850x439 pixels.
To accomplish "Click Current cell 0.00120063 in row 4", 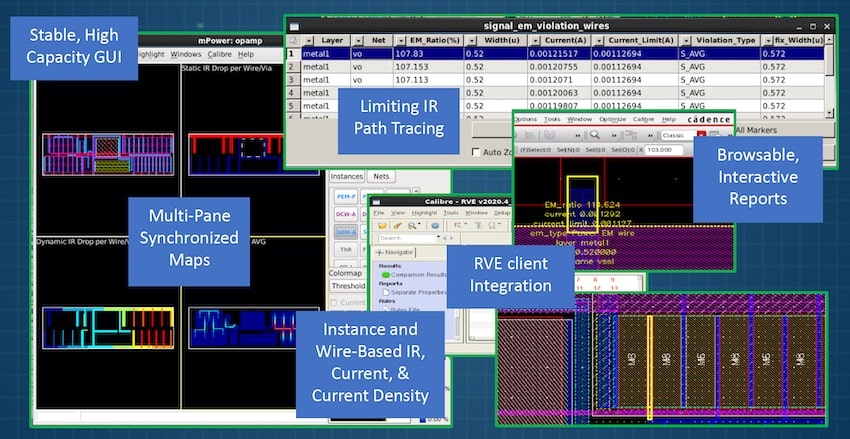I will tap(559, 93).
